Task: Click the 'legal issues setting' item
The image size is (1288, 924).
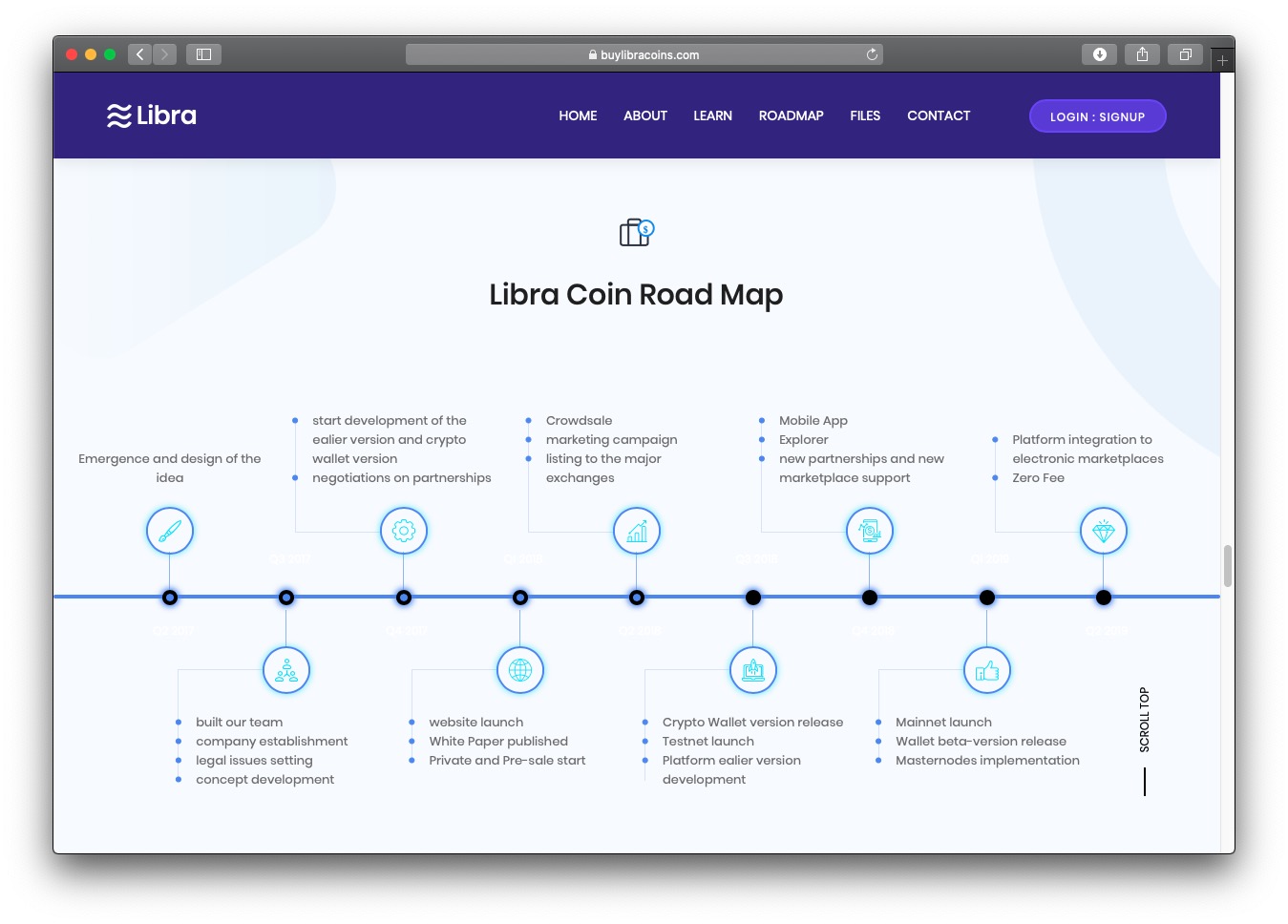Action: pyautogui.click(x=255, y=761)
